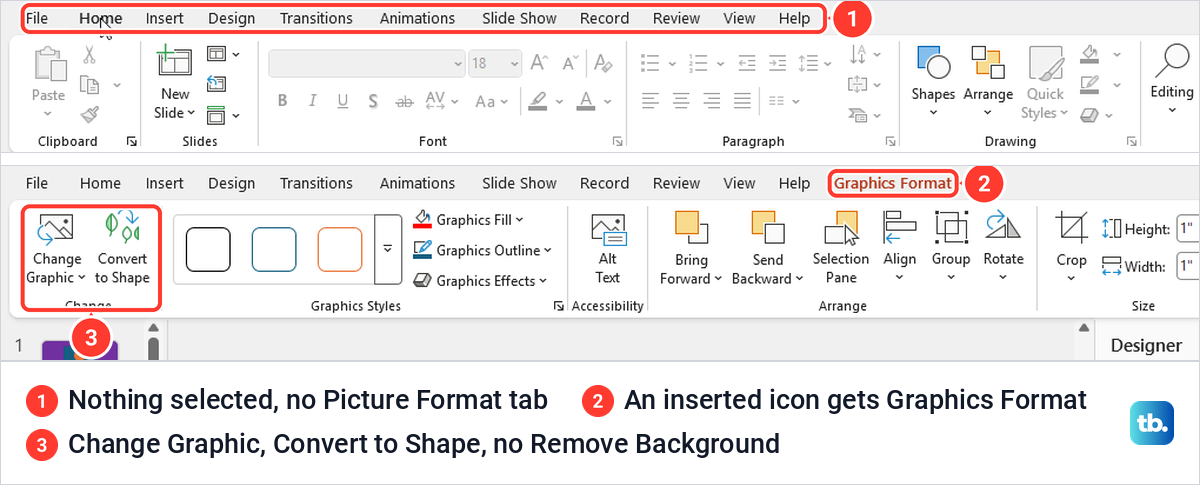1200x485 pixels.
Task: Click the Cut scissors icon
Action: (90, 54)
